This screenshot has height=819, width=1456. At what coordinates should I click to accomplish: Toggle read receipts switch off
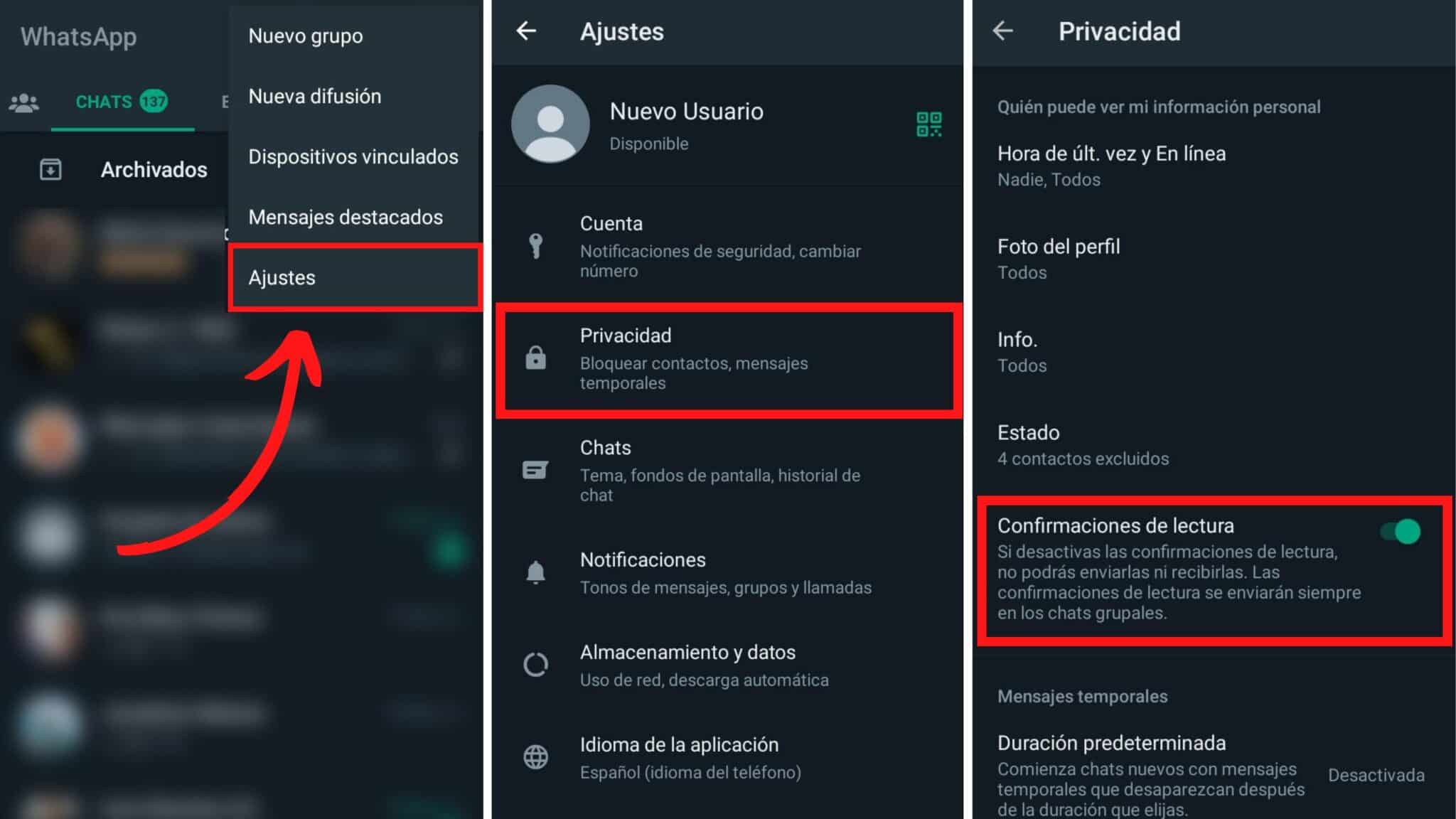pos(1405,529)
